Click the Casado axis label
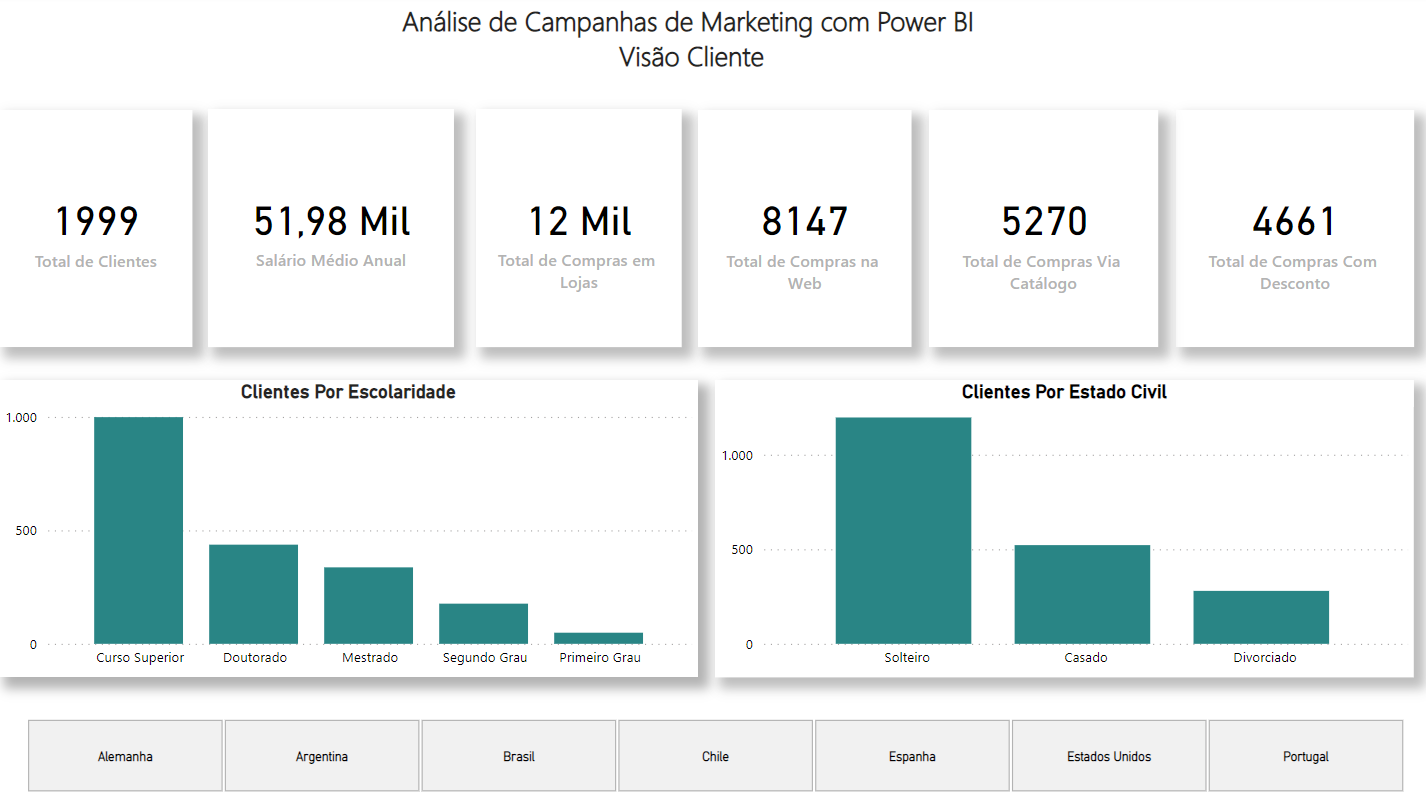 pyautogui.click(x=1086, y=658)
